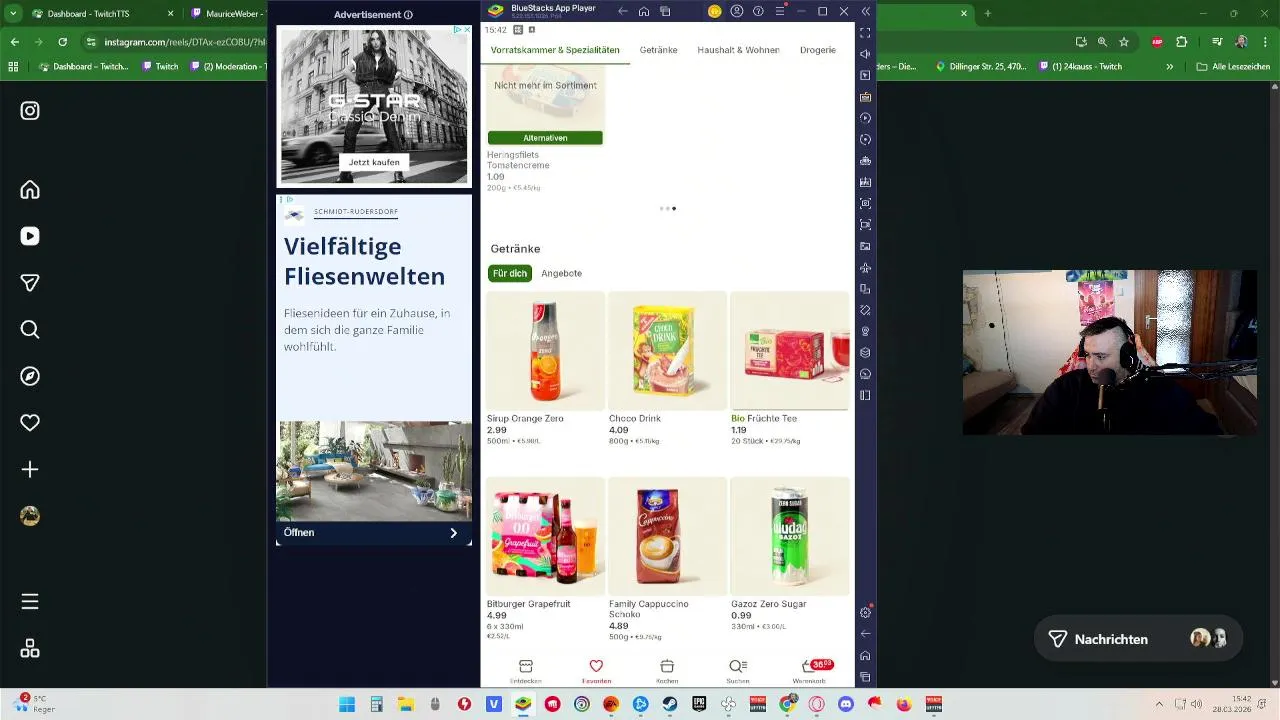The image size is (1280, 720).
Task: Switch to Haushalt & Wohnen category tab
Action: tap(738, 50)
